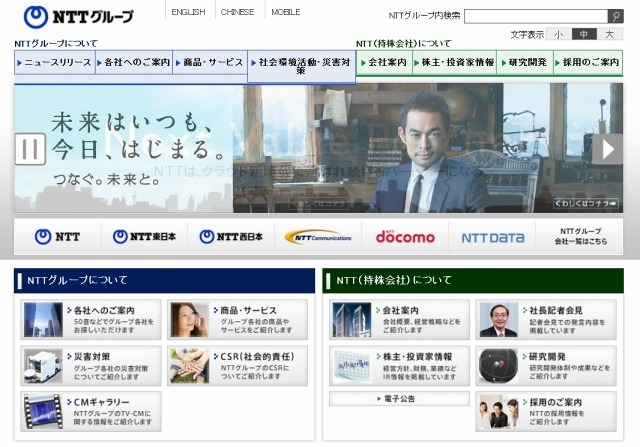Open 災害対策 card title link
This screenshot has width=640, height=447.
tap(92, 357)
